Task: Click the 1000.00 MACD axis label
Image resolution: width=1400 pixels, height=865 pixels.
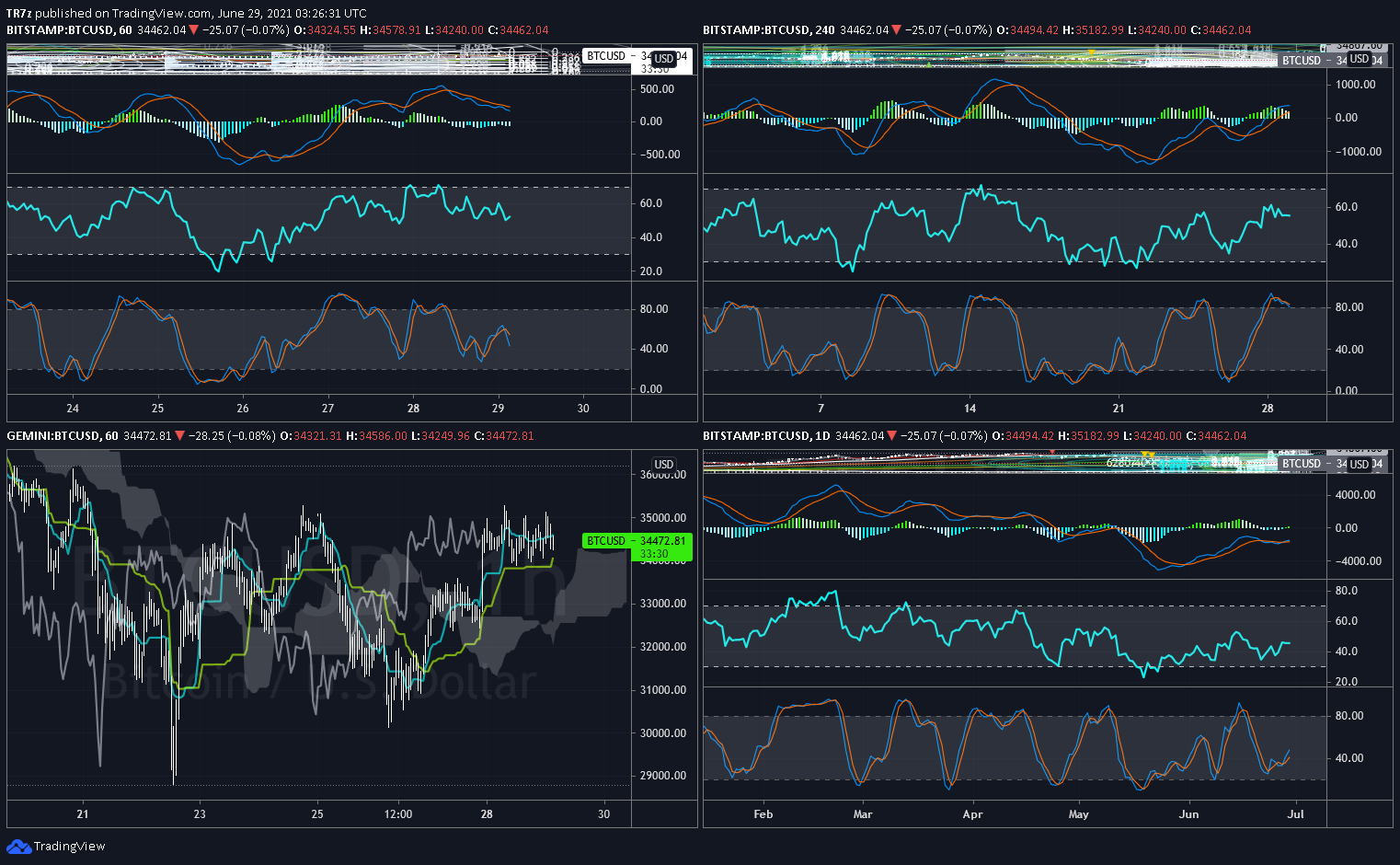Action: (x=1356, y=85)
